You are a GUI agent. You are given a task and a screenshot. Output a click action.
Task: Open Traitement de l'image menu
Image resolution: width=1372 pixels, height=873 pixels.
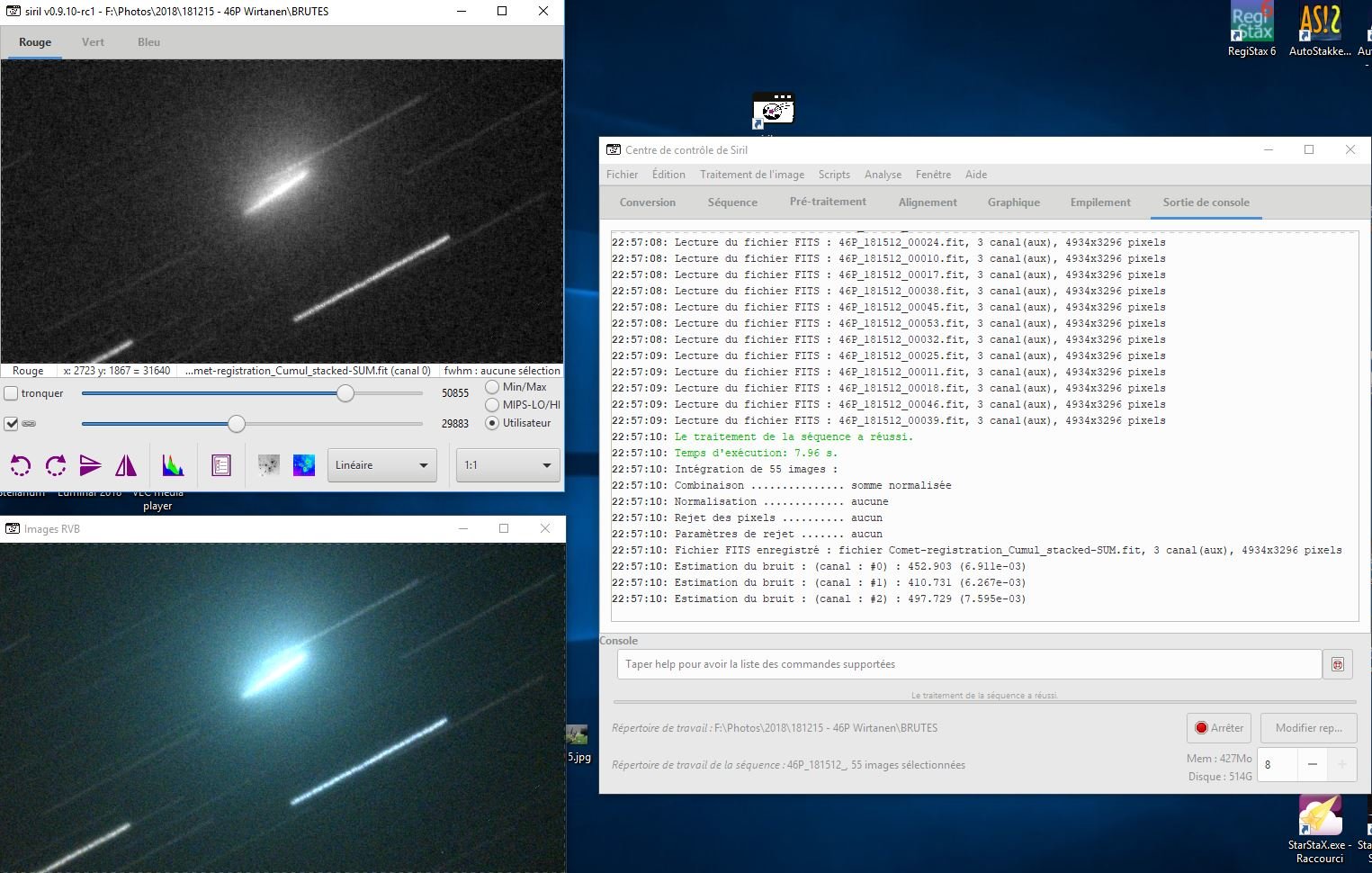pyautogui.click(x=752, y=175)
